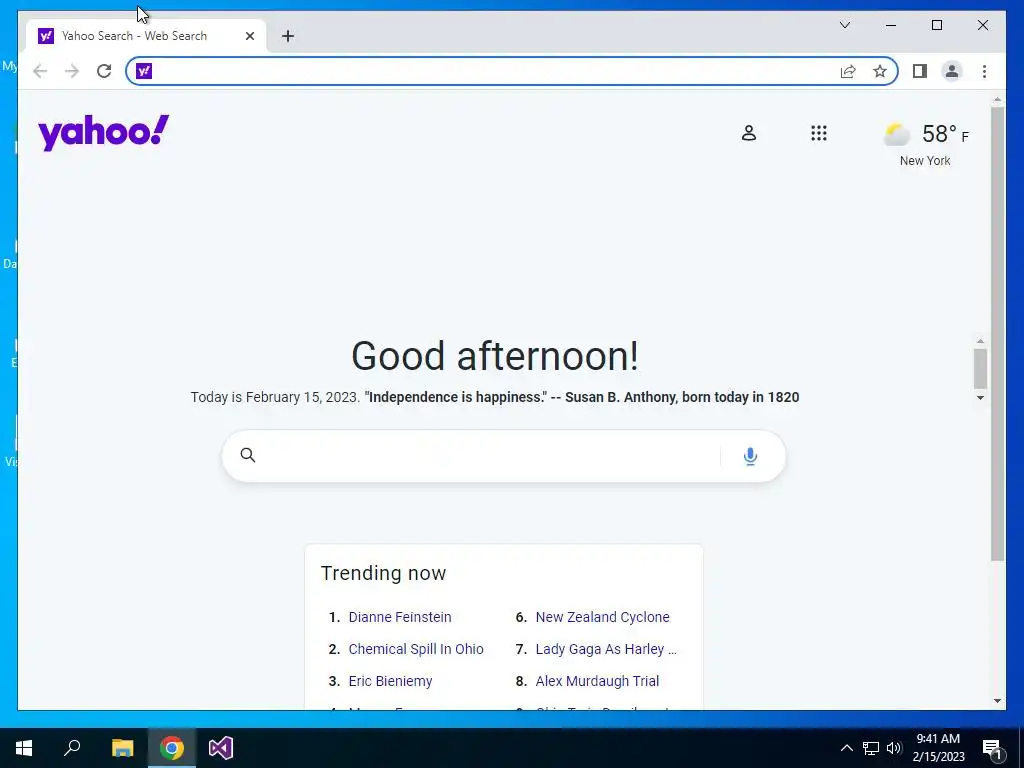Close the Yahoo Search tab
Image resolution: width=1024 pixels, height=768 pixels.
(249, 36)
